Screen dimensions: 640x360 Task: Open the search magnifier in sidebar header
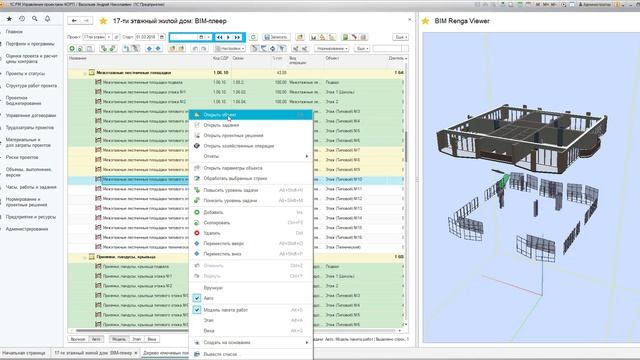click(35, 19)
